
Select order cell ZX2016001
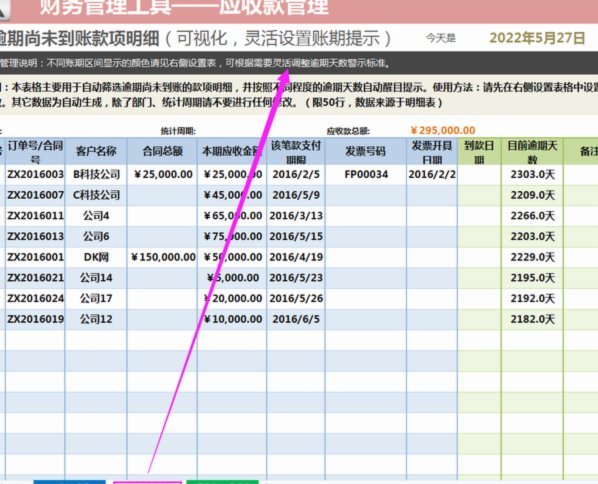(35, 257)
